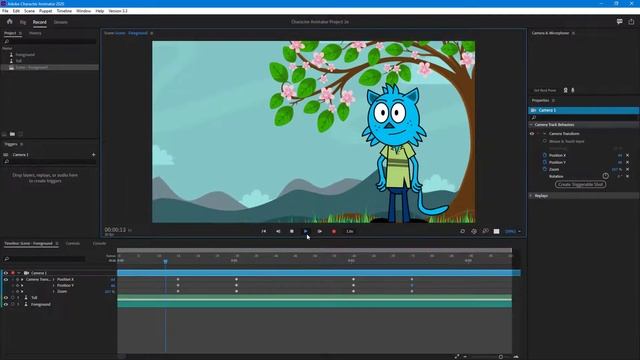The height and width of the screenshot is (360, 640).
Task: Open the File menu
Action: [5, 11]
